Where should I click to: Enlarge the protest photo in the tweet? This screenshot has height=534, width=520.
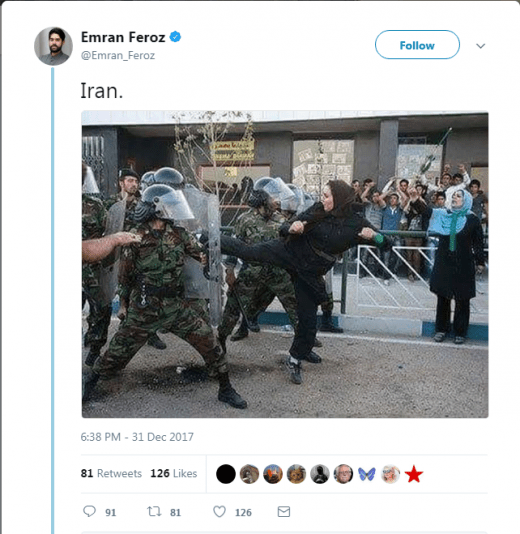pos(285,264)
